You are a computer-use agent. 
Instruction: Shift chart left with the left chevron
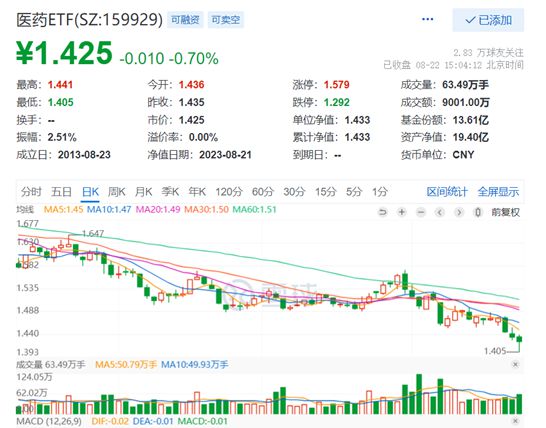(440, 212)
